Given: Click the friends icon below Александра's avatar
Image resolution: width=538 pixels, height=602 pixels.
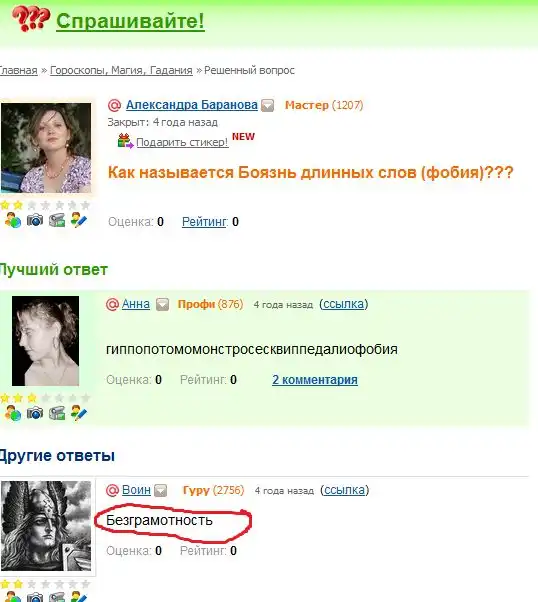Looking at the screenshot, I should tap(13, 220).
